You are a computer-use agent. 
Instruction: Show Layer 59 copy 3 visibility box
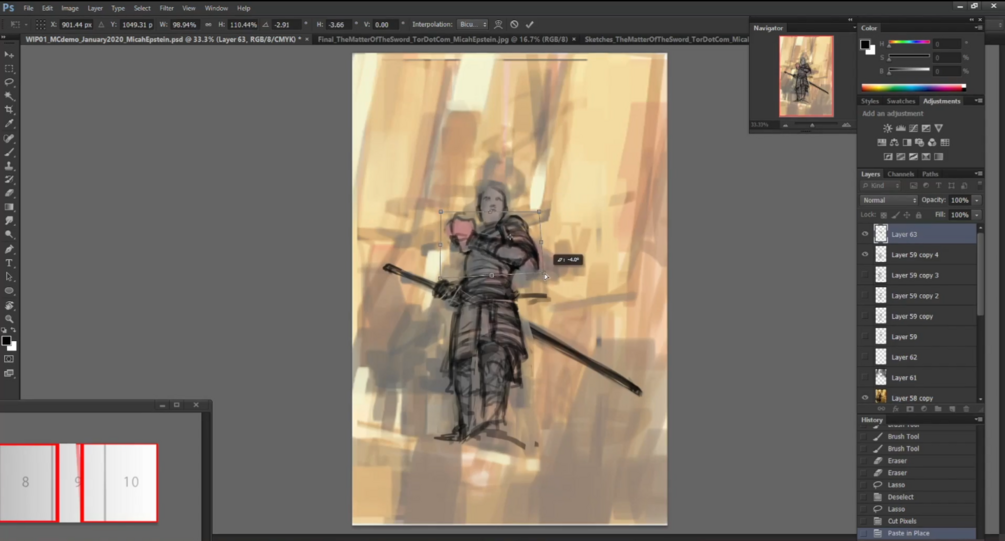865,275
